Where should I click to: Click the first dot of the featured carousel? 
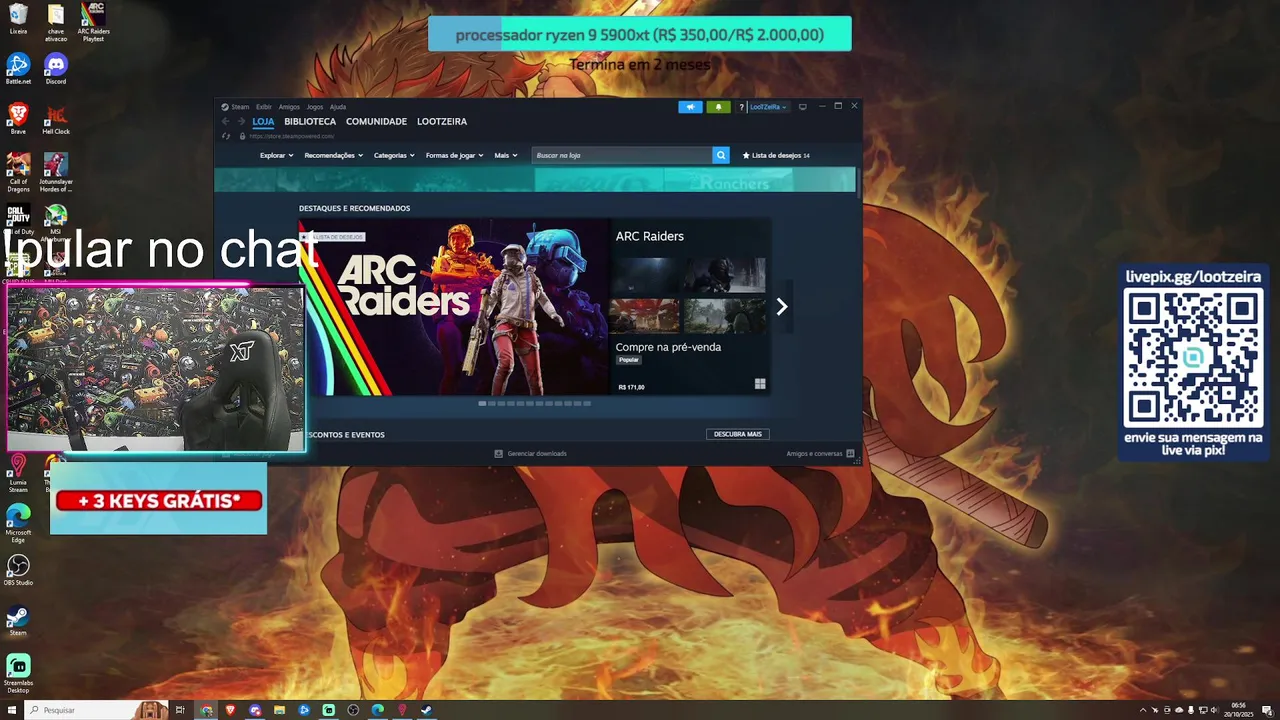(x=482, y=403)
